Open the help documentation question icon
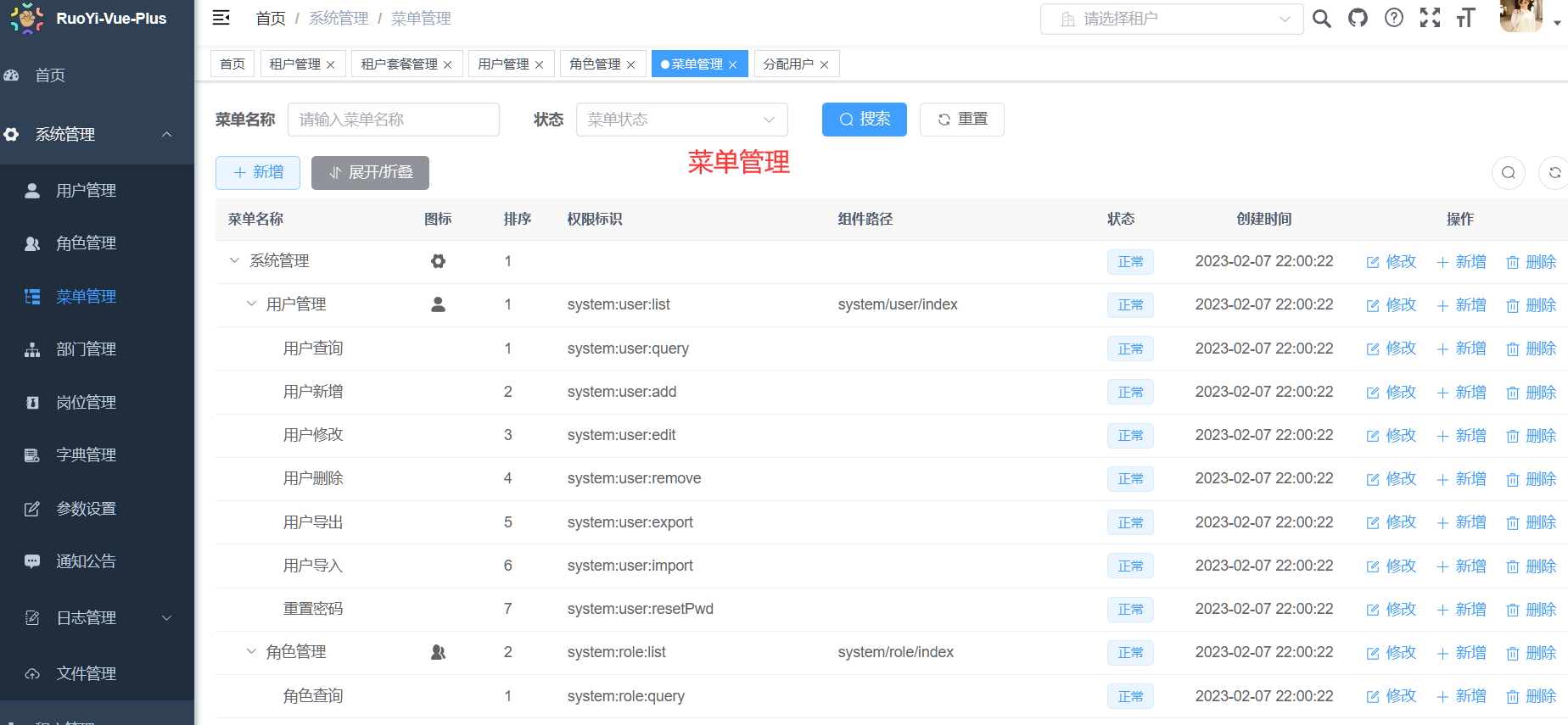Screen dimensions: 1568x725 click(x=1394, y=18)
